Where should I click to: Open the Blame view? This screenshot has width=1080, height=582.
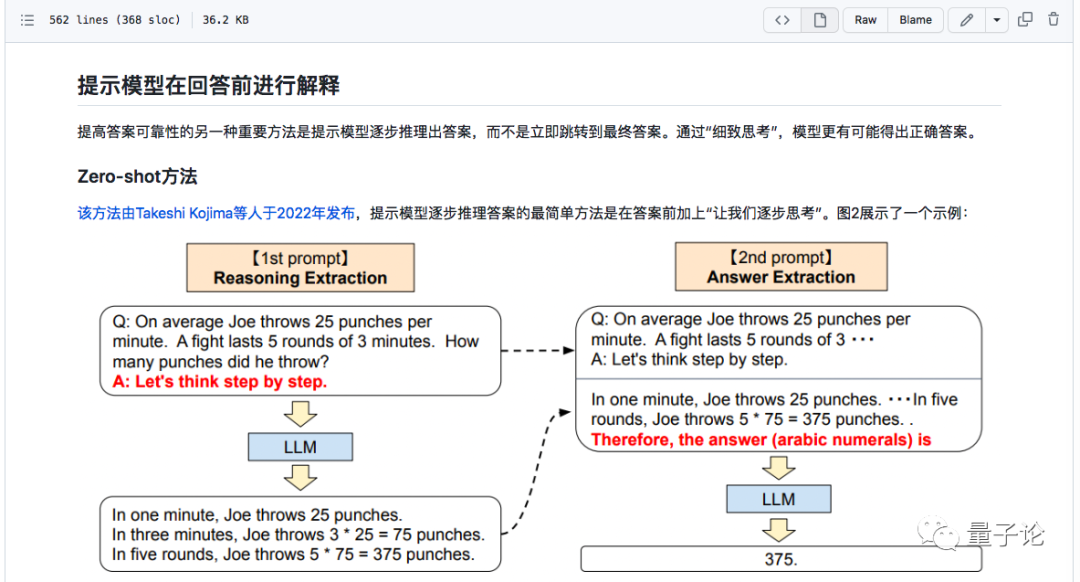915,20
